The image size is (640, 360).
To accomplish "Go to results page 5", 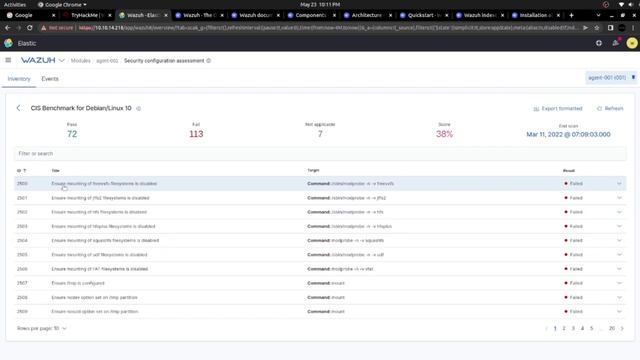I will [x=591, y=328].
